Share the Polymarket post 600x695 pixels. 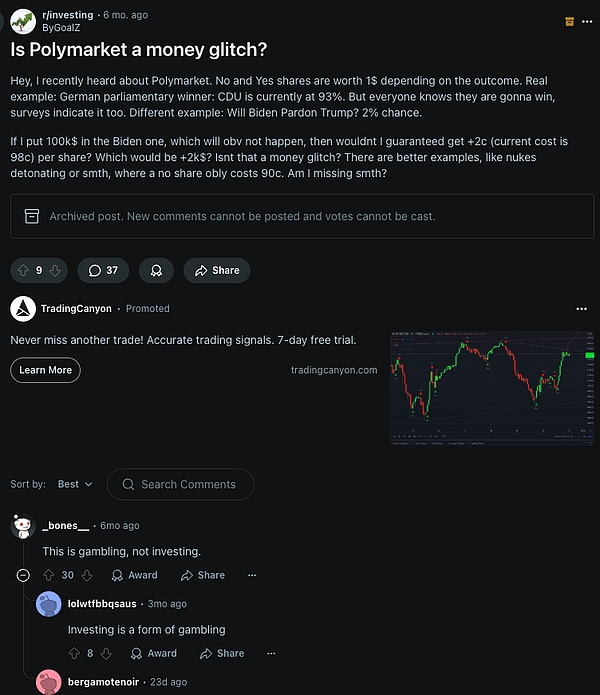[x=217, y=270]
